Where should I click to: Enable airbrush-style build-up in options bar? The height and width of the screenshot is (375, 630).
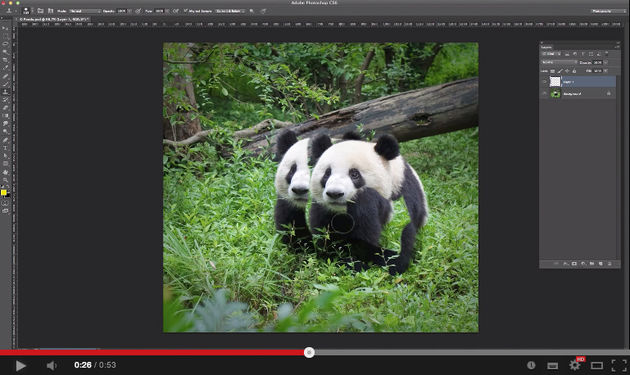[176, 11]
